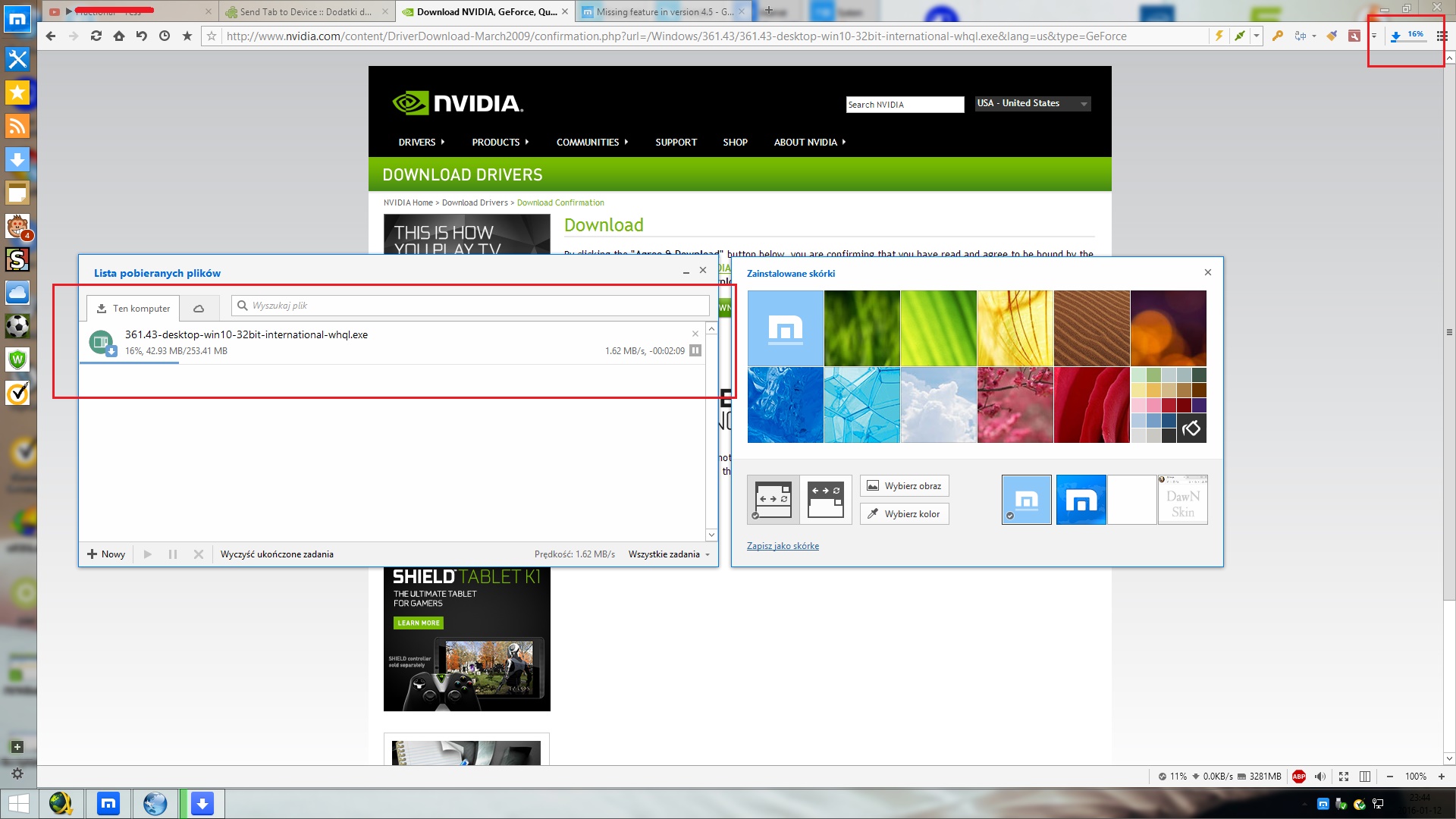Image resolution: width=1456 pixels, height=819 pixels.
Task: Click the Wybierz obraz button
Action: point(904,486)
